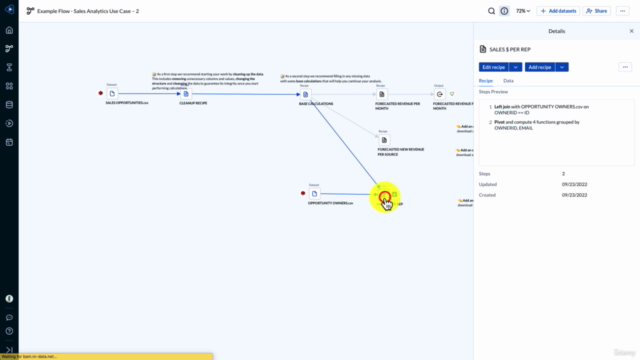The width and height of the screenshot is (640, 360).
Task: Click the Steps count value 2
Action: point(563,174)
